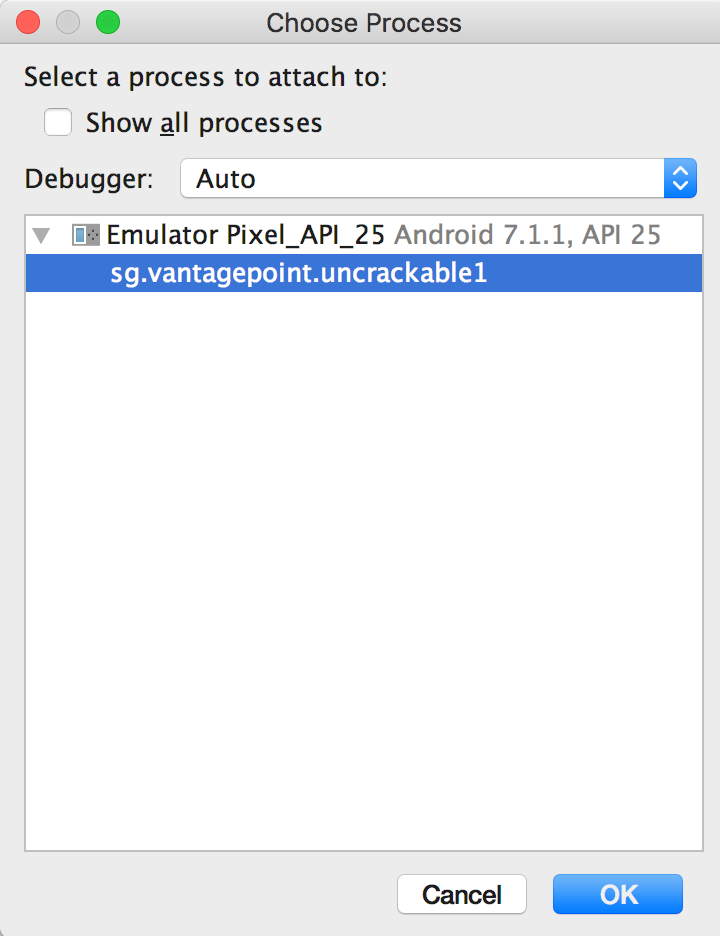Enable the Show all processes checkbox
Screen dimensions: 720x936
click(58, 123)
